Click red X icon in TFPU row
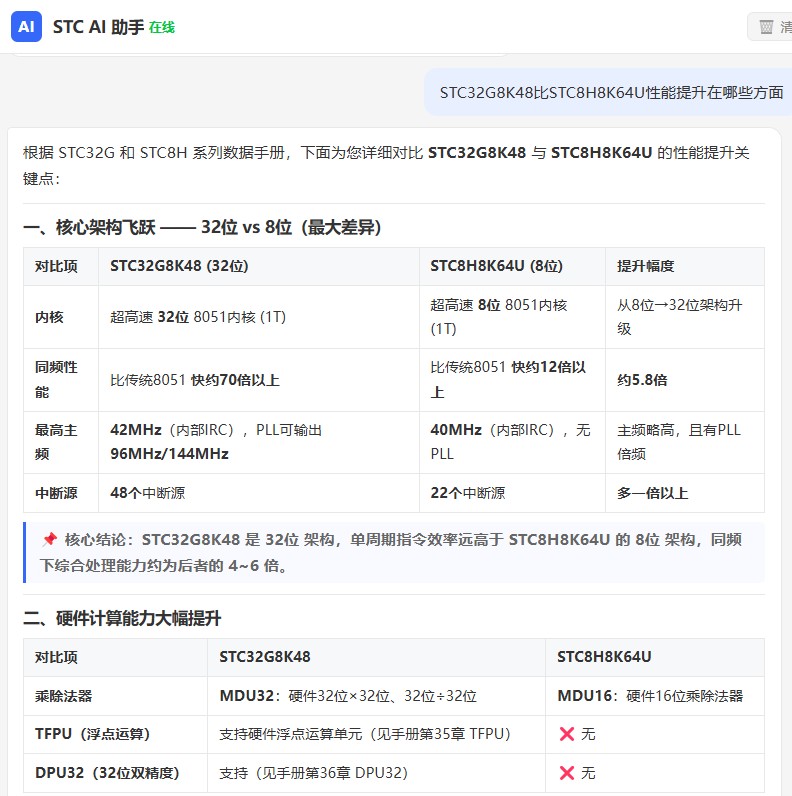 point(567,734)
